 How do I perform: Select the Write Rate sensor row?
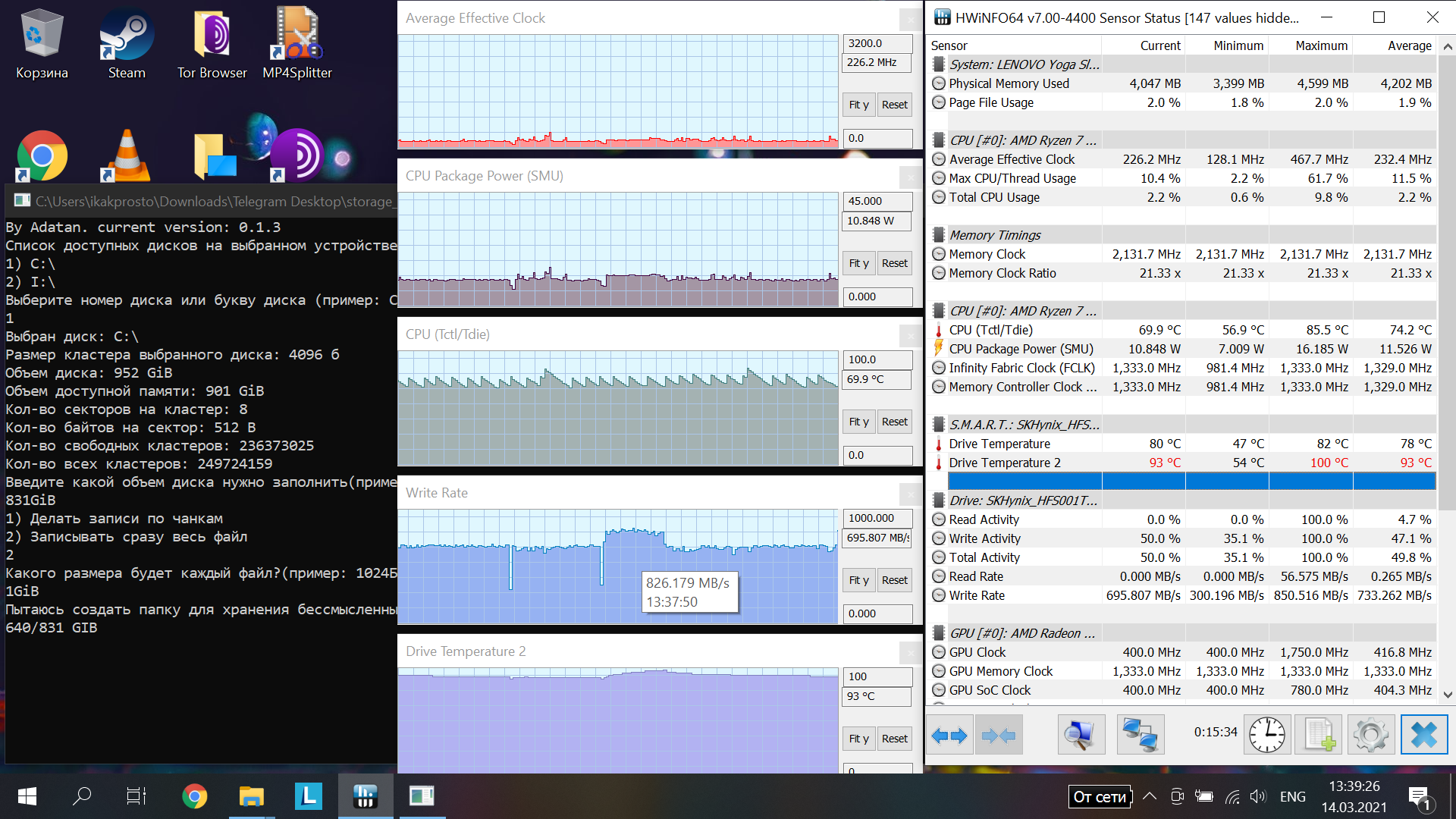click(1182, 595)
